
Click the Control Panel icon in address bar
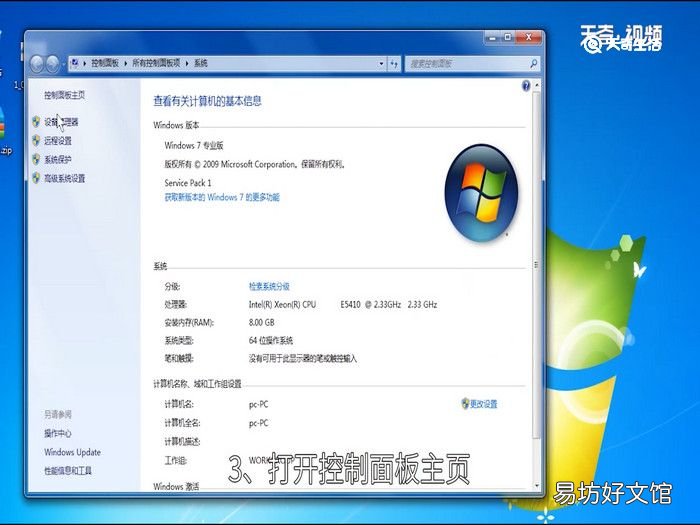[75, 63]
